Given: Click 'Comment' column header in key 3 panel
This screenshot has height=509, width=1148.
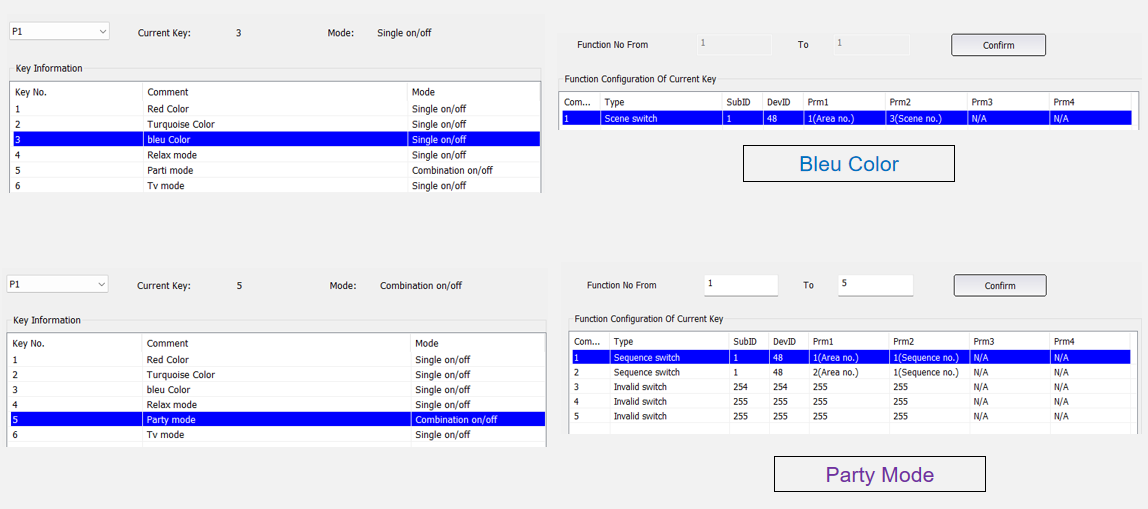Looking at the screenshot, I should pyautogui.click(x=275, y=92).
